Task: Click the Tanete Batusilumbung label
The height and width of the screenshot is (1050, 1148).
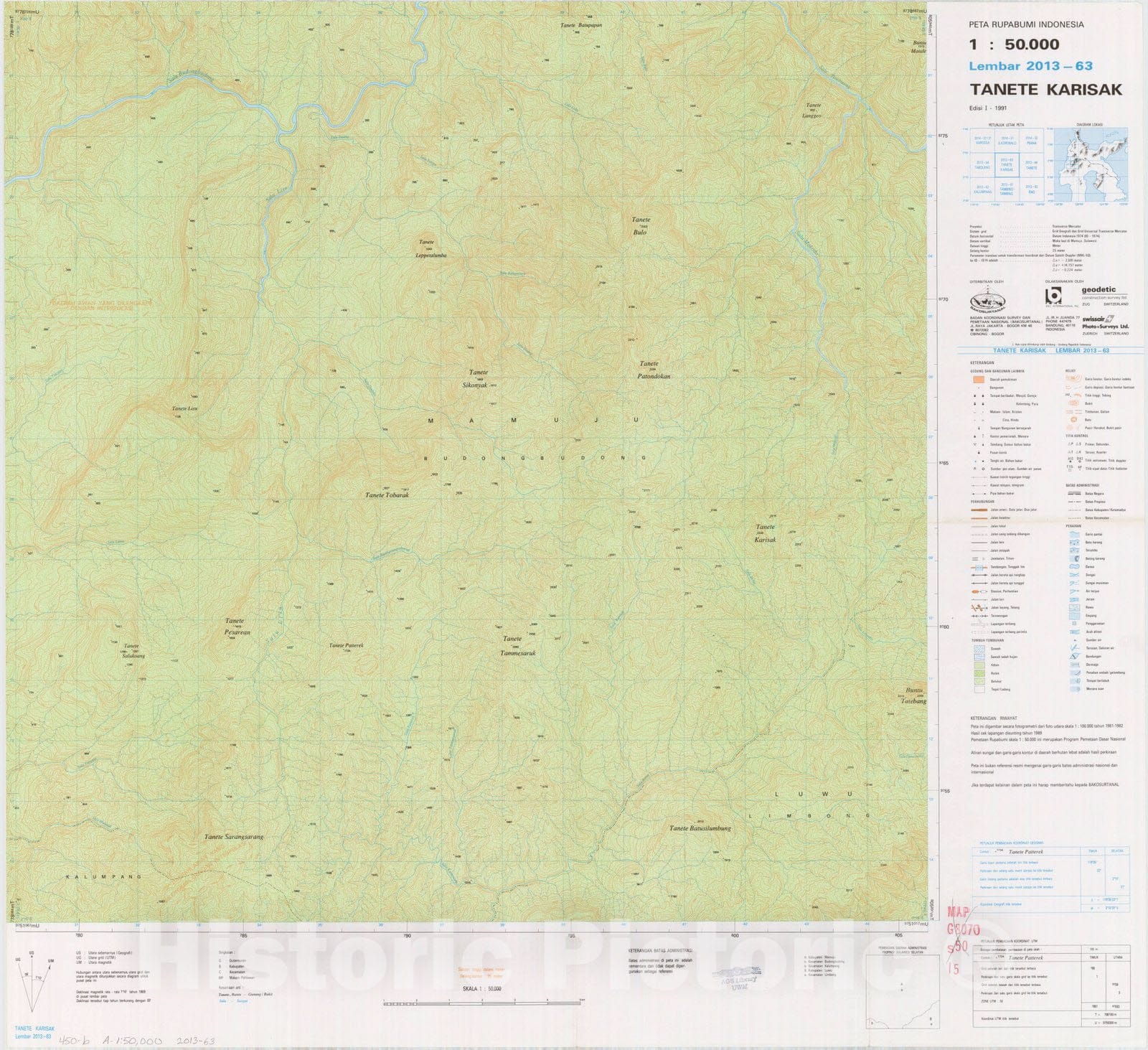Action: pyautogui.click(x=700, y=828)
